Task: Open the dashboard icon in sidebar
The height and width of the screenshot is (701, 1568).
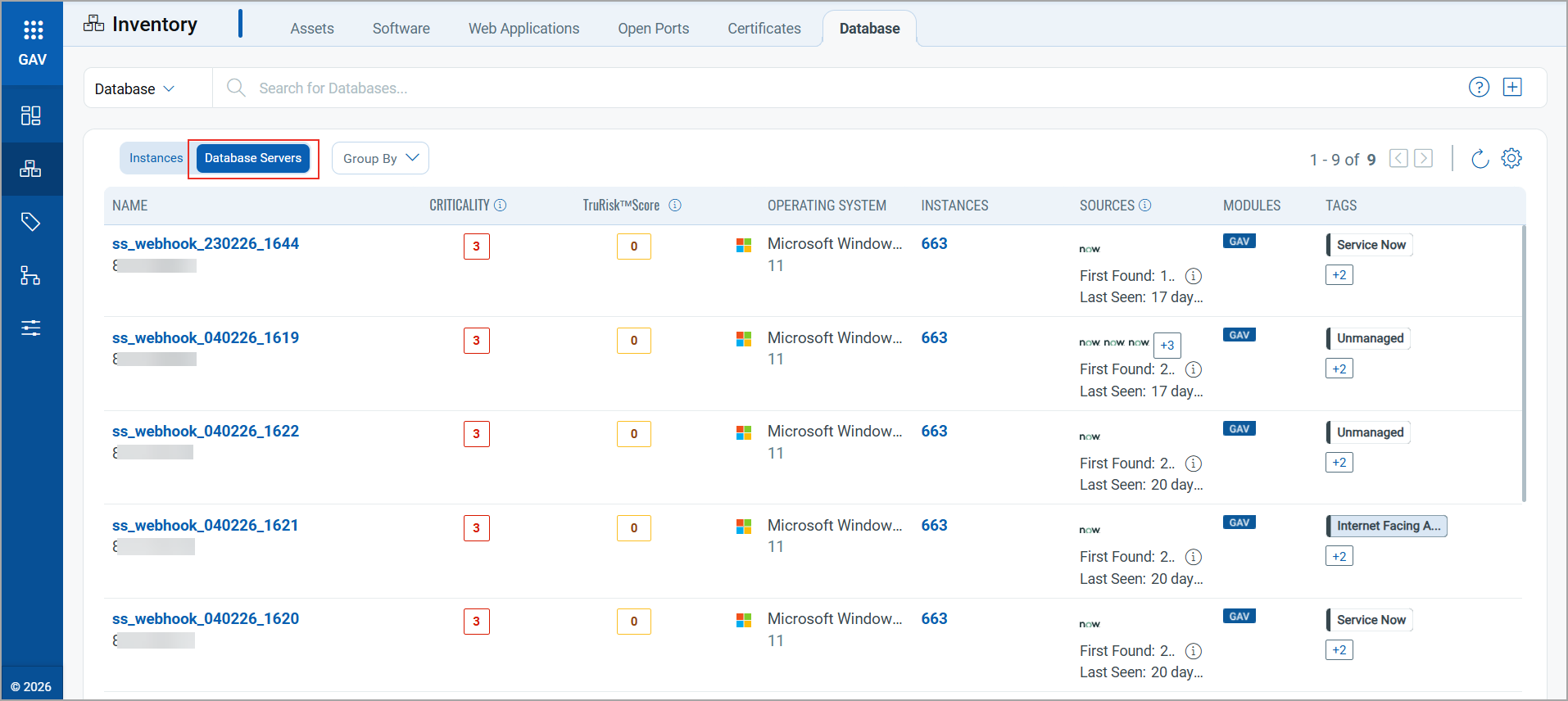Action: coord(31,115)
